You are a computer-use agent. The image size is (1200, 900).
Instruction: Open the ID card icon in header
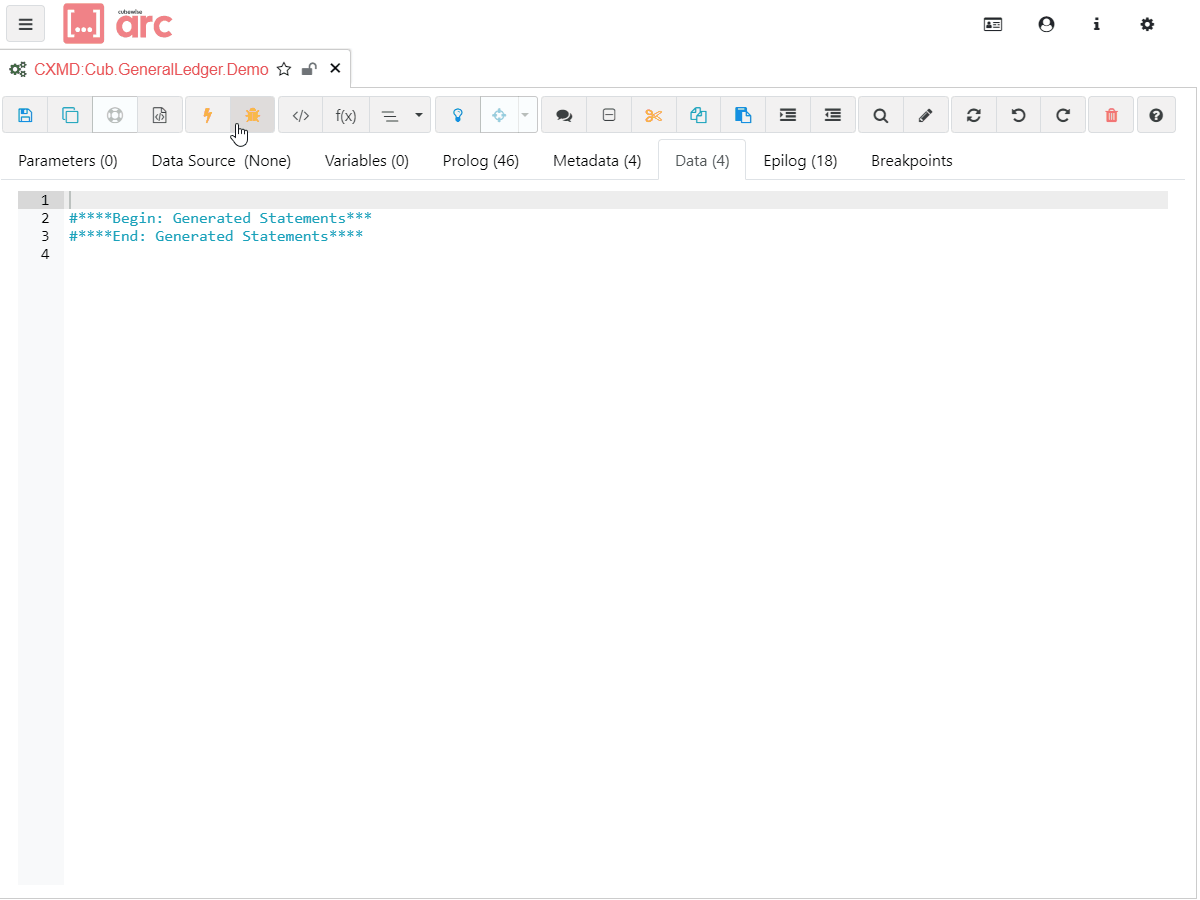[993, 24]
